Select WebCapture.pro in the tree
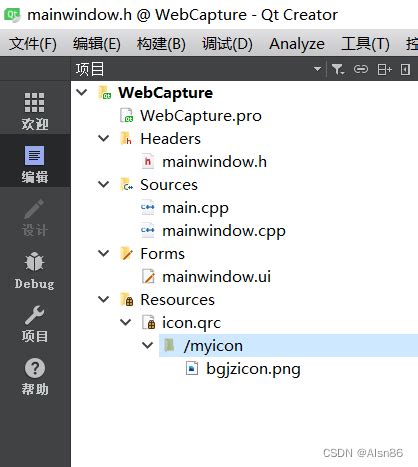Screen dimensions: 418x467 tap(201, 116)
